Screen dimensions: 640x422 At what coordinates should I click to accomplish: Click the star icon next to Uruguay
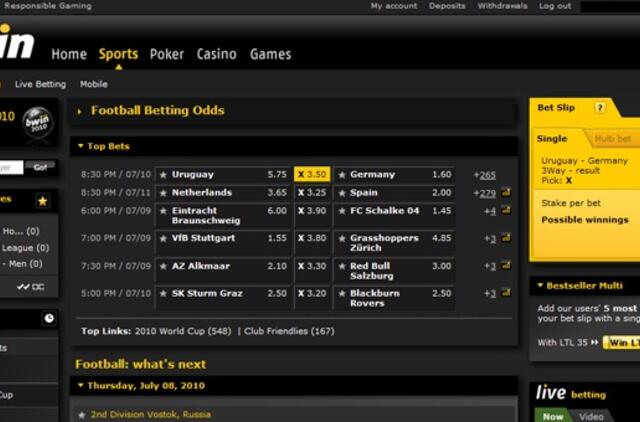(163, 175)
